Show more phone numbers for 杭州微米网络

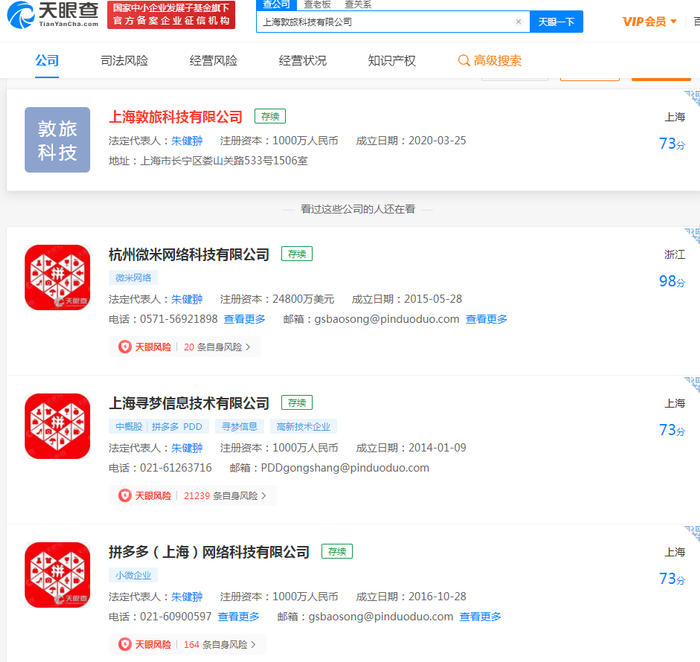click(244, 319)
